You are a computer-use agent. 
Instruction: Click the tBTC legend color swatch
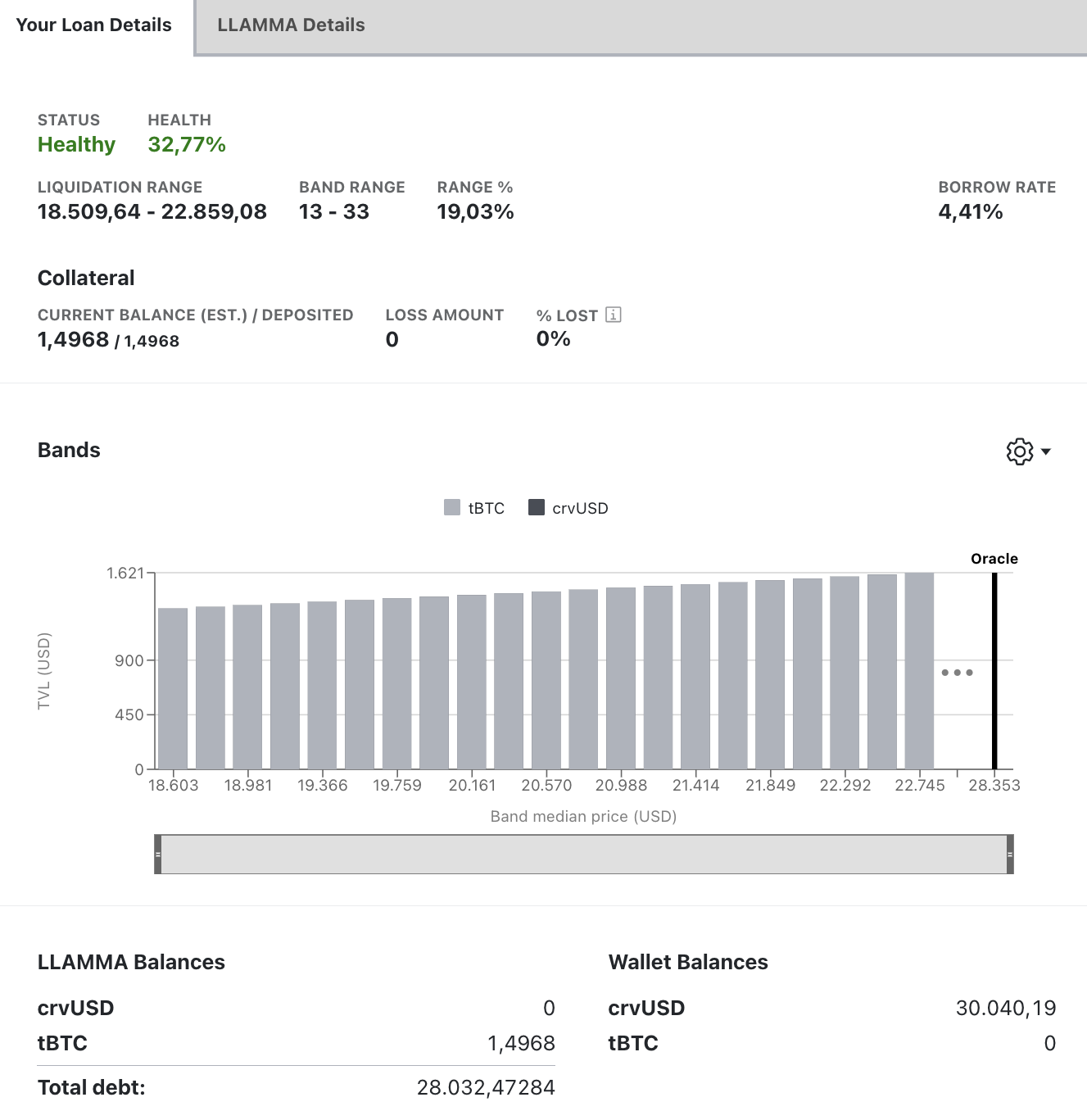[452, 508]
